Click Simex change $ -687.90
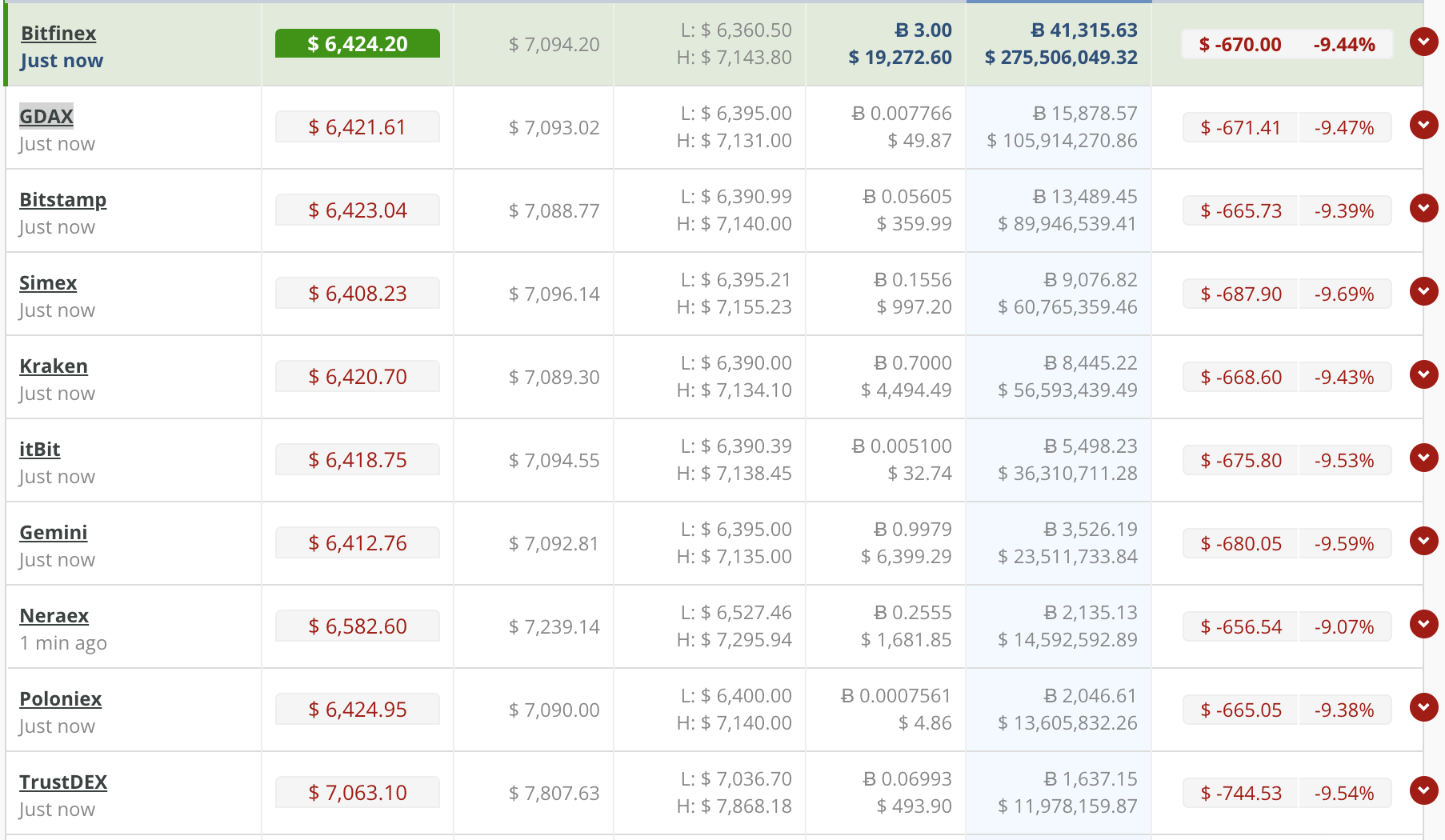The image size is (1445, 840). pyautogui.click(x=1240, y=294)
